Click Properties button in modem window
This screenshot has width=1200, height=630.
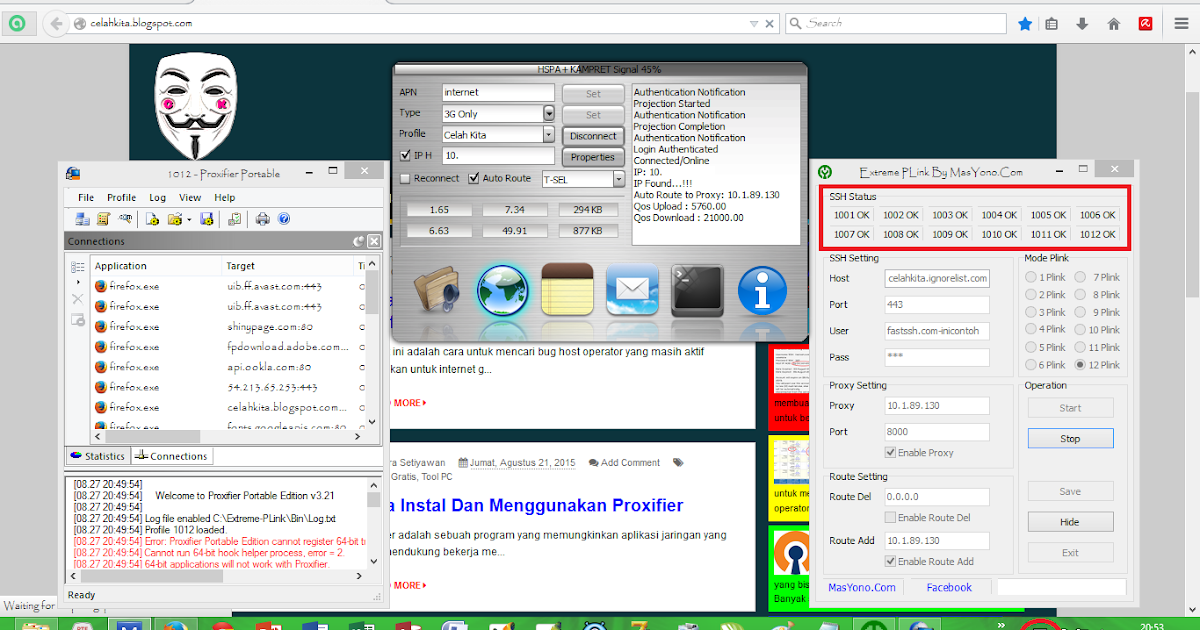(x=593, y=157)
